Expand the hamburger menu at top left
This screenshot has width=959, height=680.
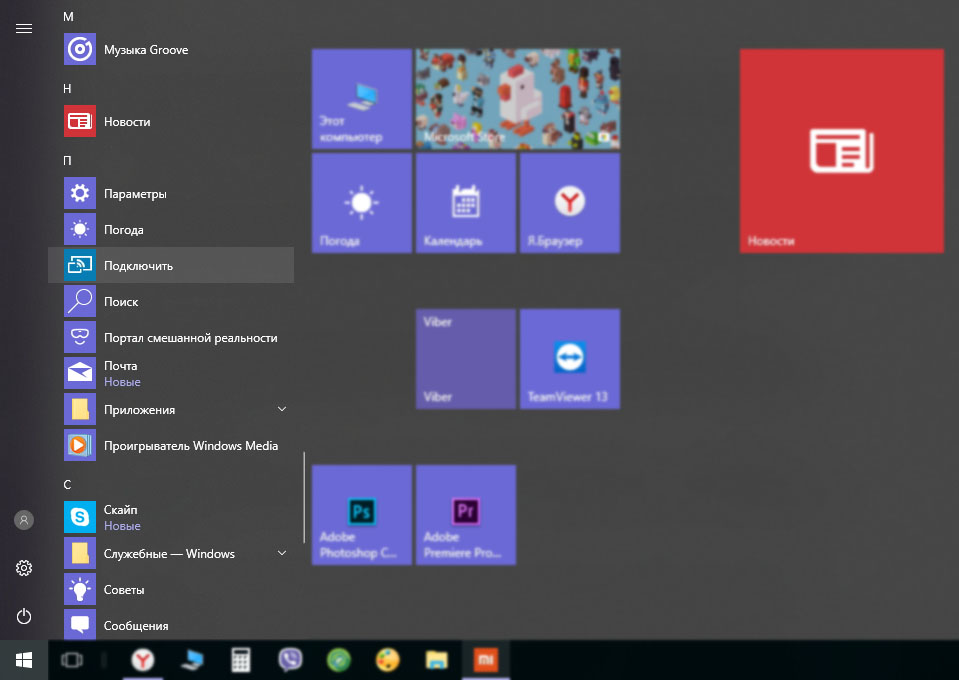click(24, 29)
